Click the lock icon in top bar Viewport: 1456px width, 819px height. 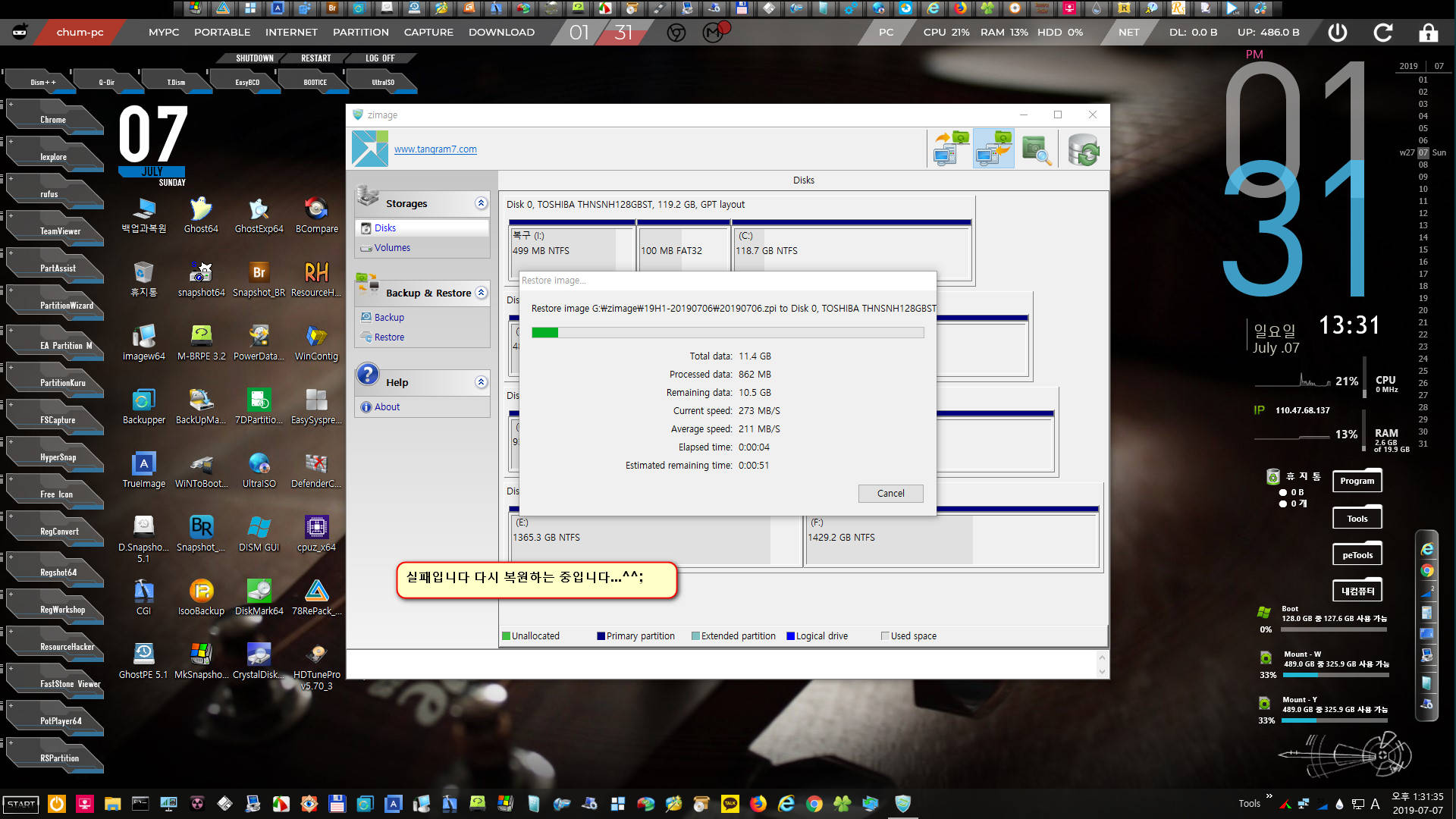(1428, 33)
